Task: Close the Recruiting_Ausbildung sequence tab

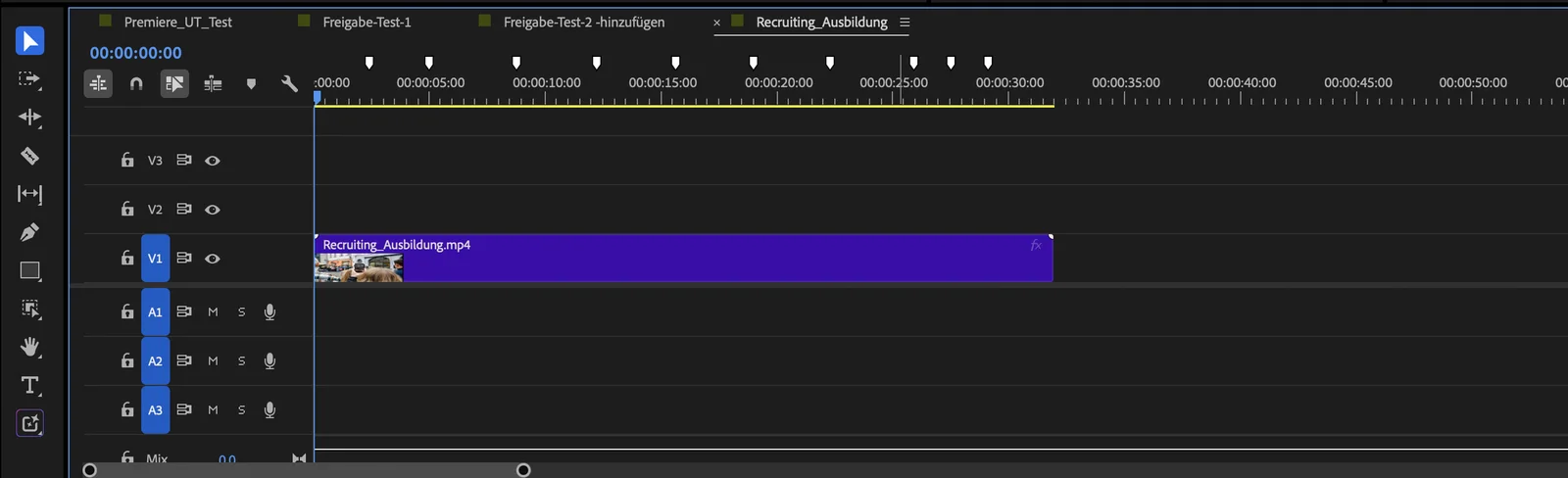Action: coord(716,23)
